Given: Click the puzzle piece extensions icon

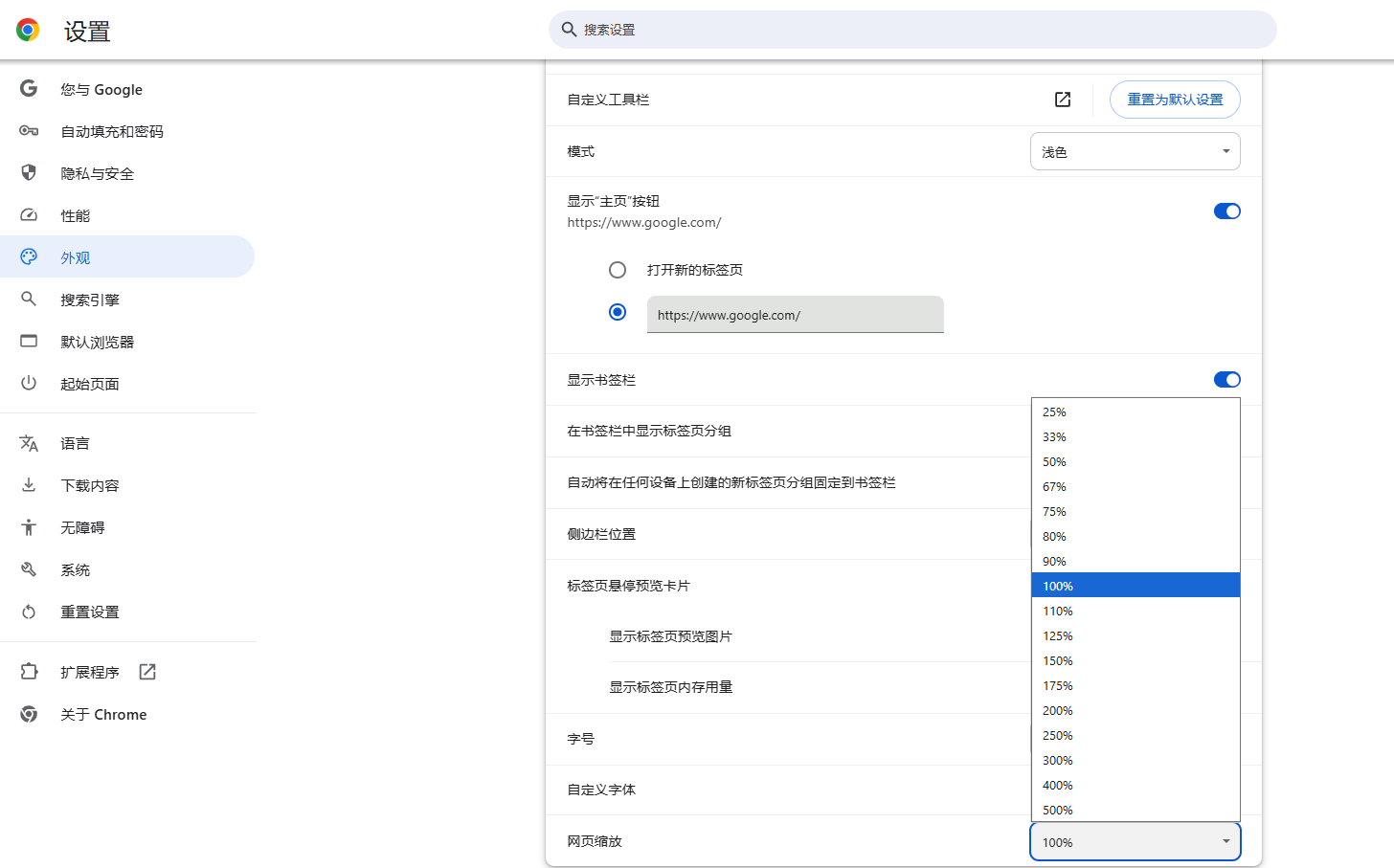Looking at the screenshot, I should (29, 672).
